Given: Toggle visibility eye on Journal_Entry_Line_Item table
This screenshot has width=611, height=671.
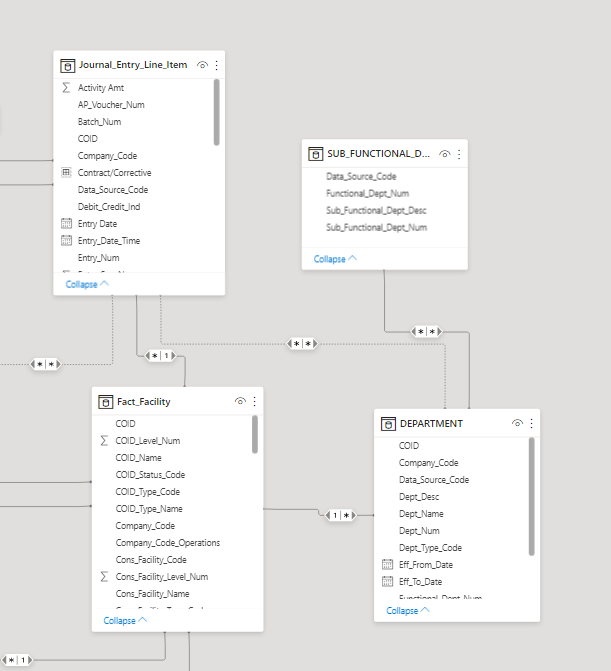Looking at the screenshot, I should click(x=202, y=65).
